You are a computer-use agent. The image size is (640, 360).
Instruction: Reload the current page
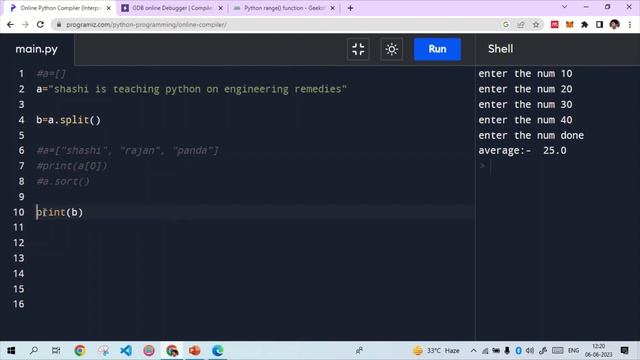40,24
